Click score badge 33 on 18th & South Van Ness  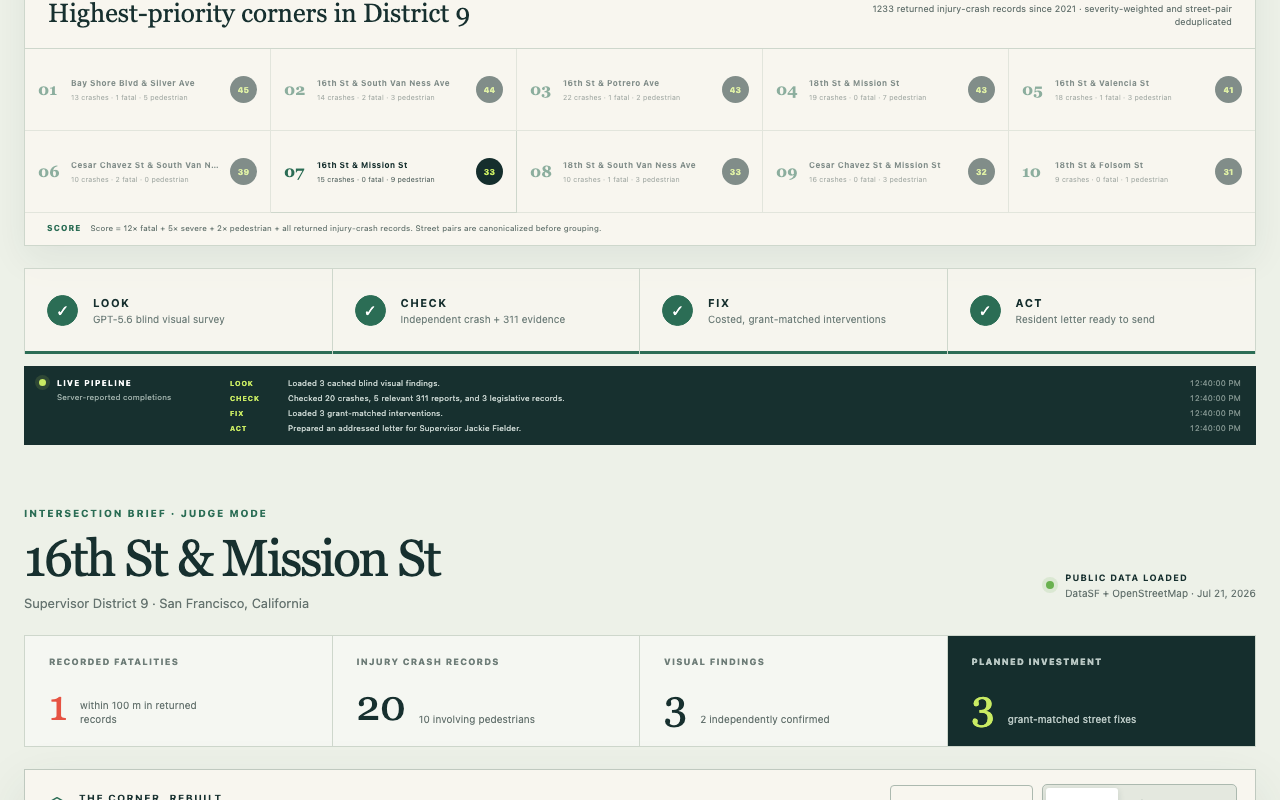point(735,172)
